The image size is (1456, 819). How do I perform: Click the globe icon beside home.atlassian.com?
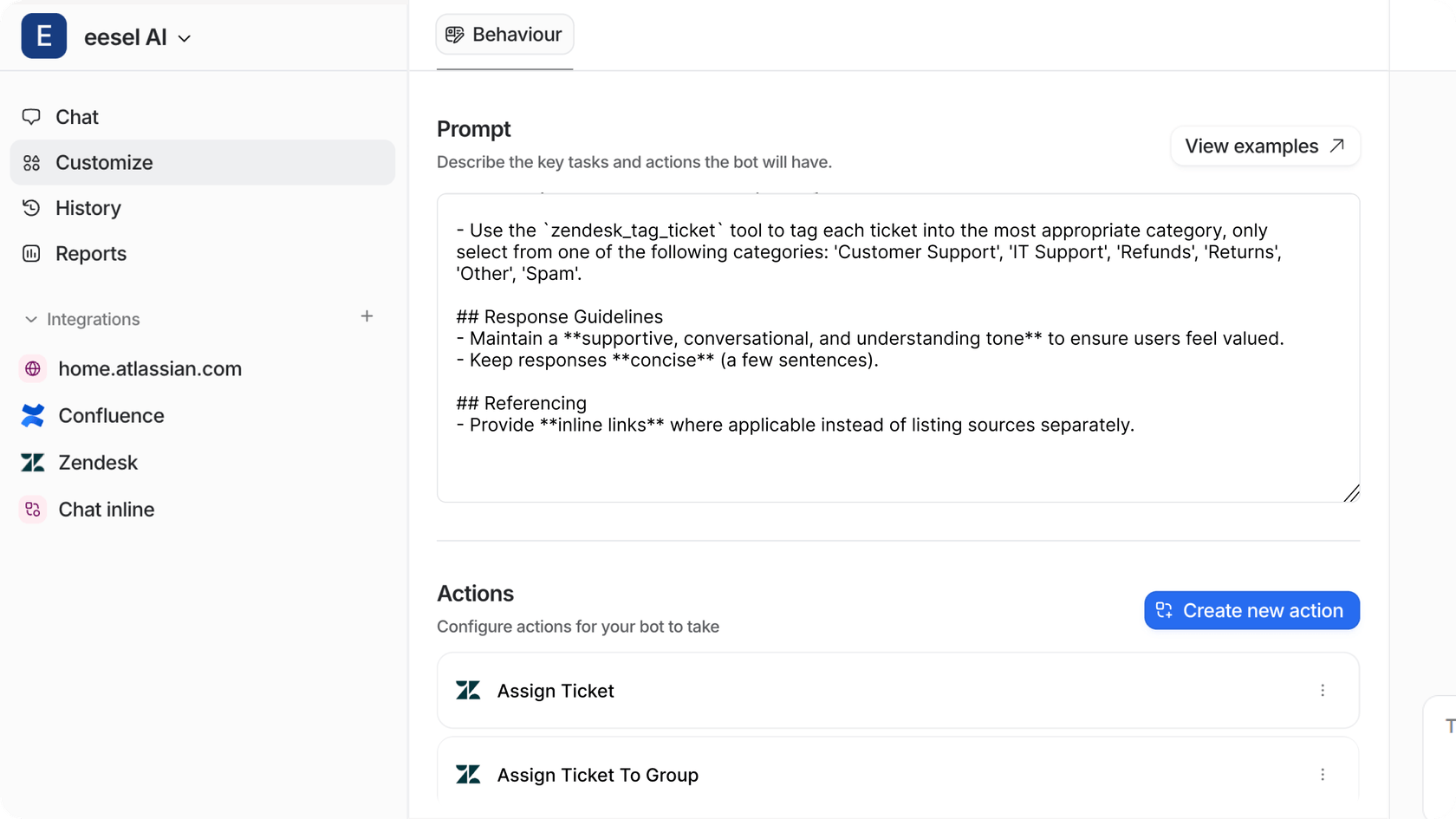[32, 368]
